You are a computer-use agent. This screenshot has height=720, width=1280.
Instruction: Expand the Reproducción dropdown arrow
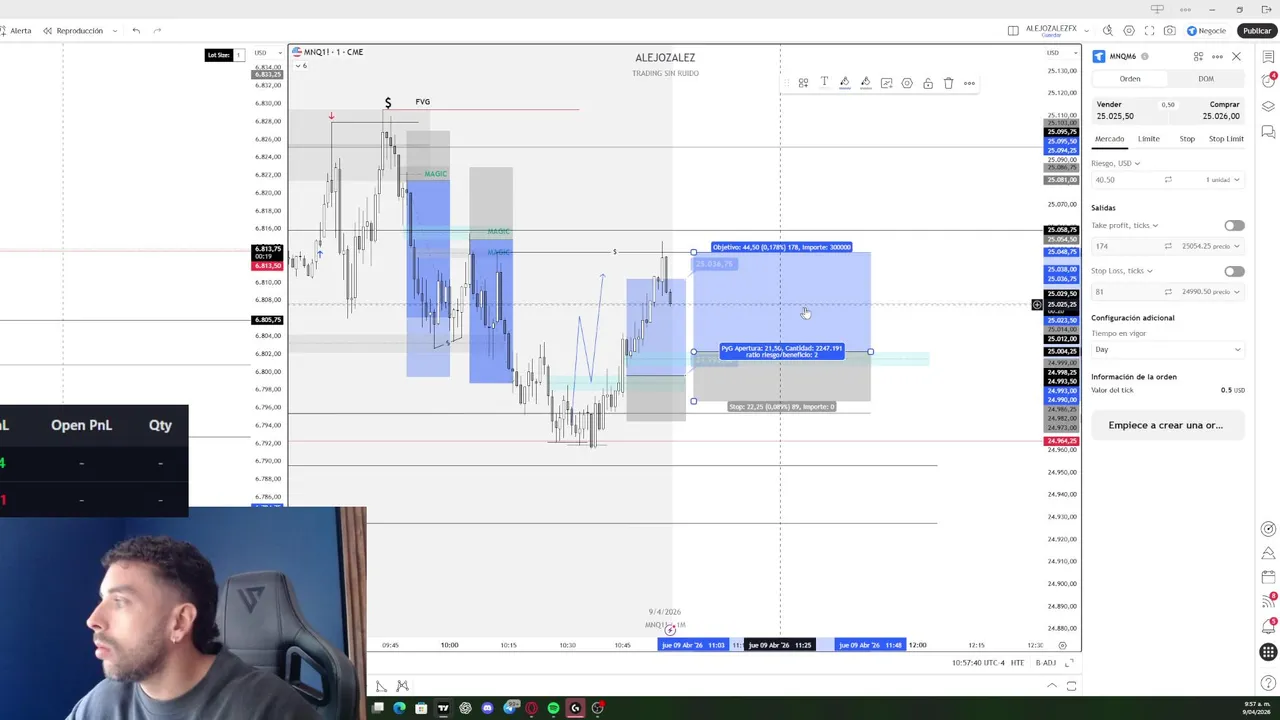click(x=116, y=31)
